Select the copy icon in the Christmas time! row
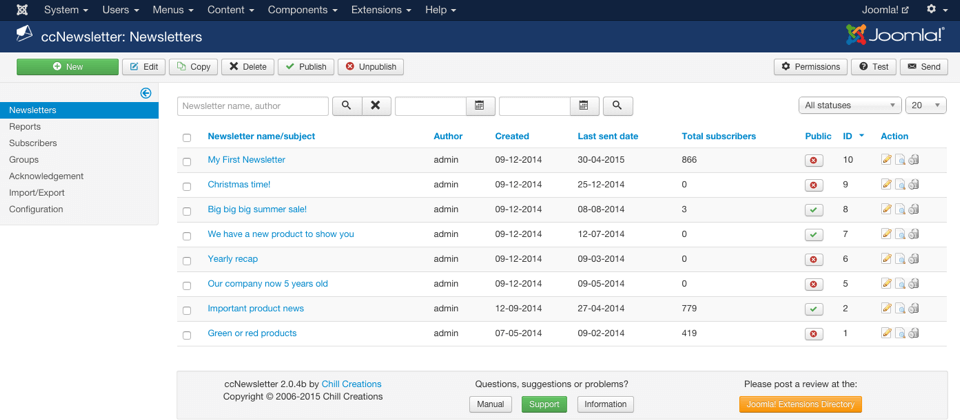Screen dimensions: 960x420 (x=913, y=184)
